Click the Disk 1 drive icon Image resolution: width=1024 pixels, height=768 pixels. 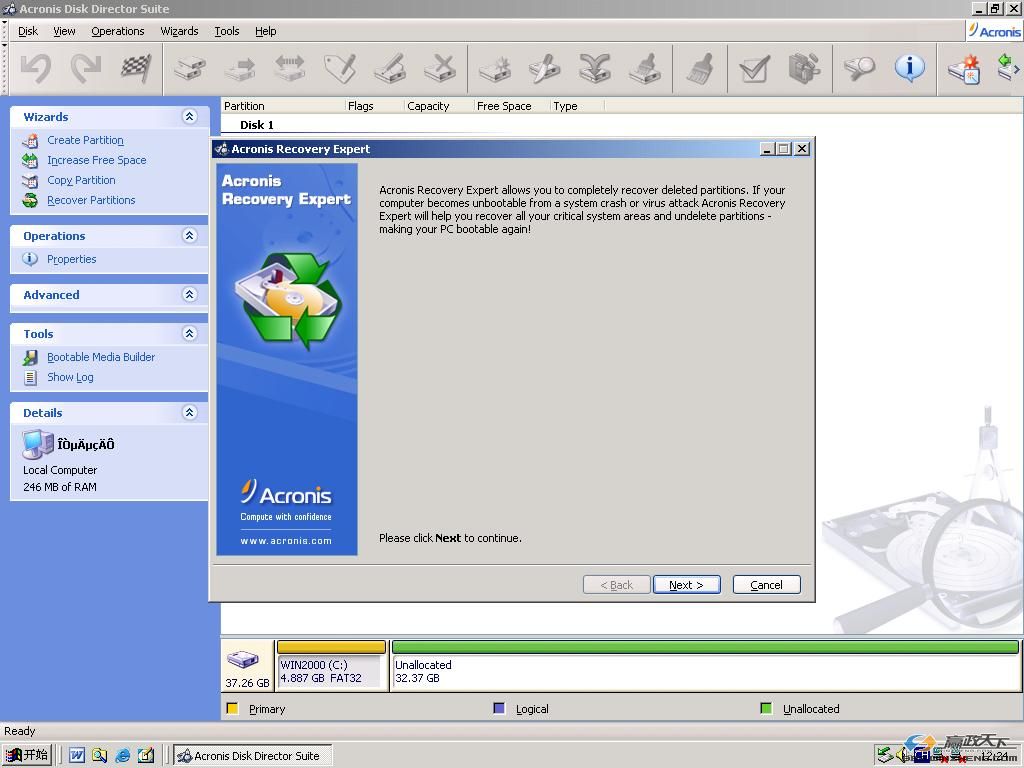tap(243, 658)
